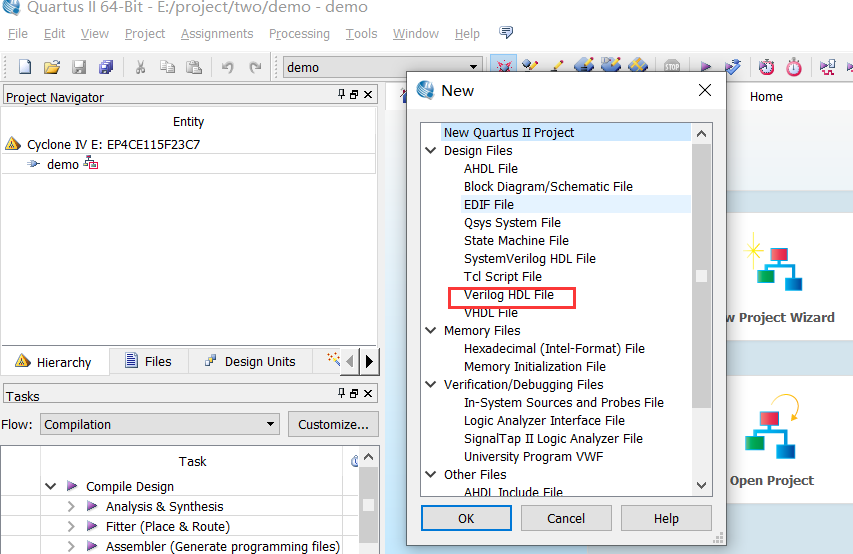Click the Save toolbar icon

point(79,67)
